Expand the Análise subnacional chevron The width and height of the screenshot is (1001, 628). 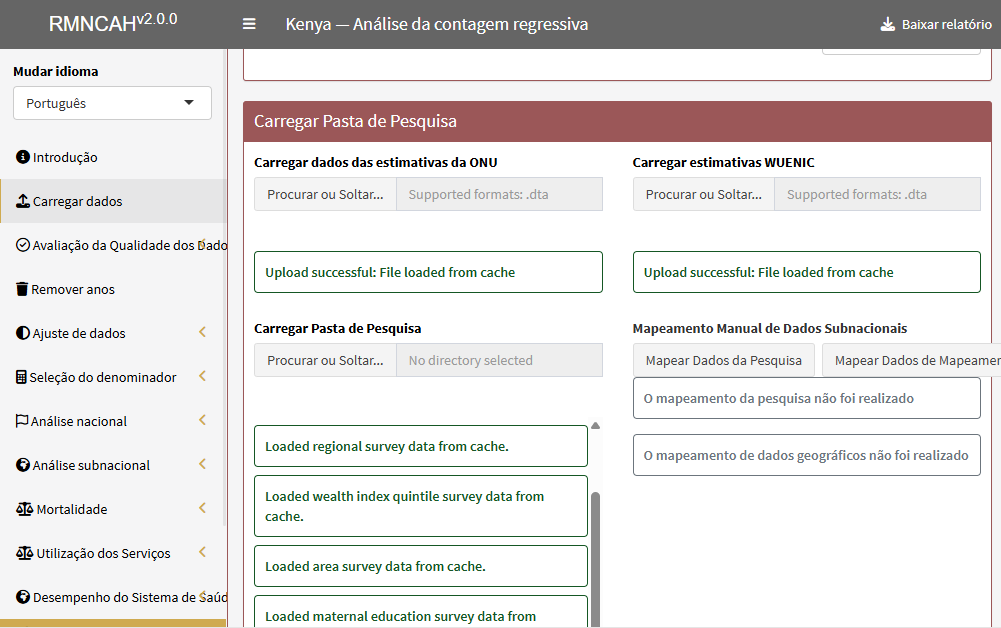click(202, 464)
